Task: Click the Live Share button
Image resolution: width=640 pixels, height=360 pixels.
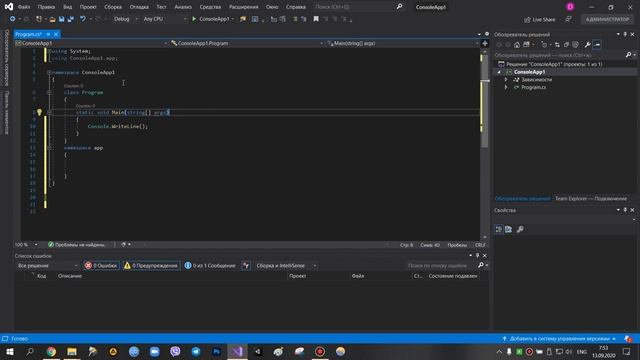Action: point(540,20)
